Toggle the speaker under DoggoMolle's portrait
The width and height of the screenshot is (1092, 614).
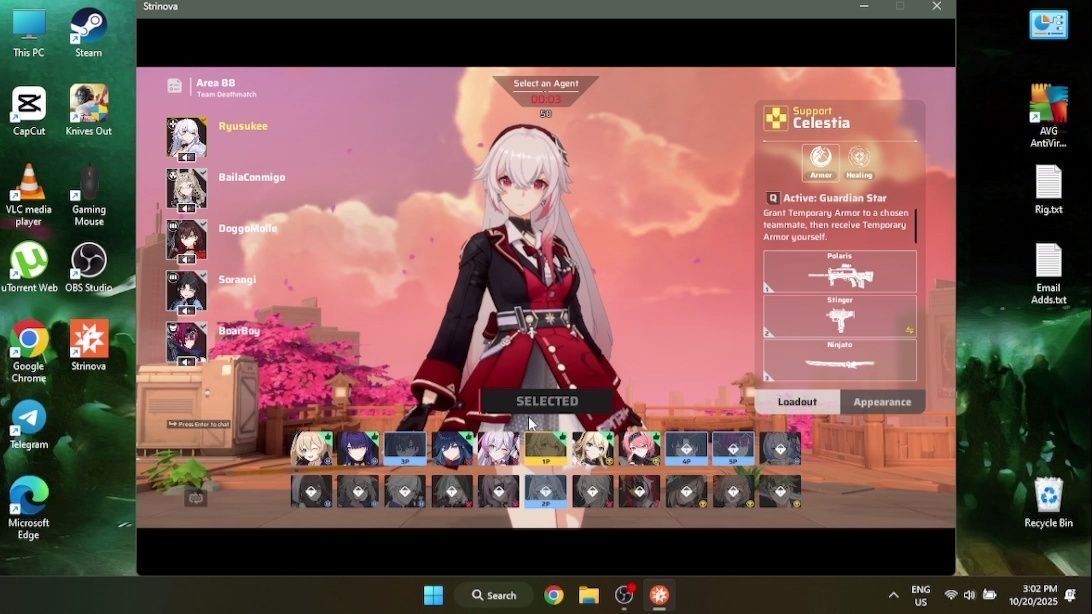pos(186,259)
